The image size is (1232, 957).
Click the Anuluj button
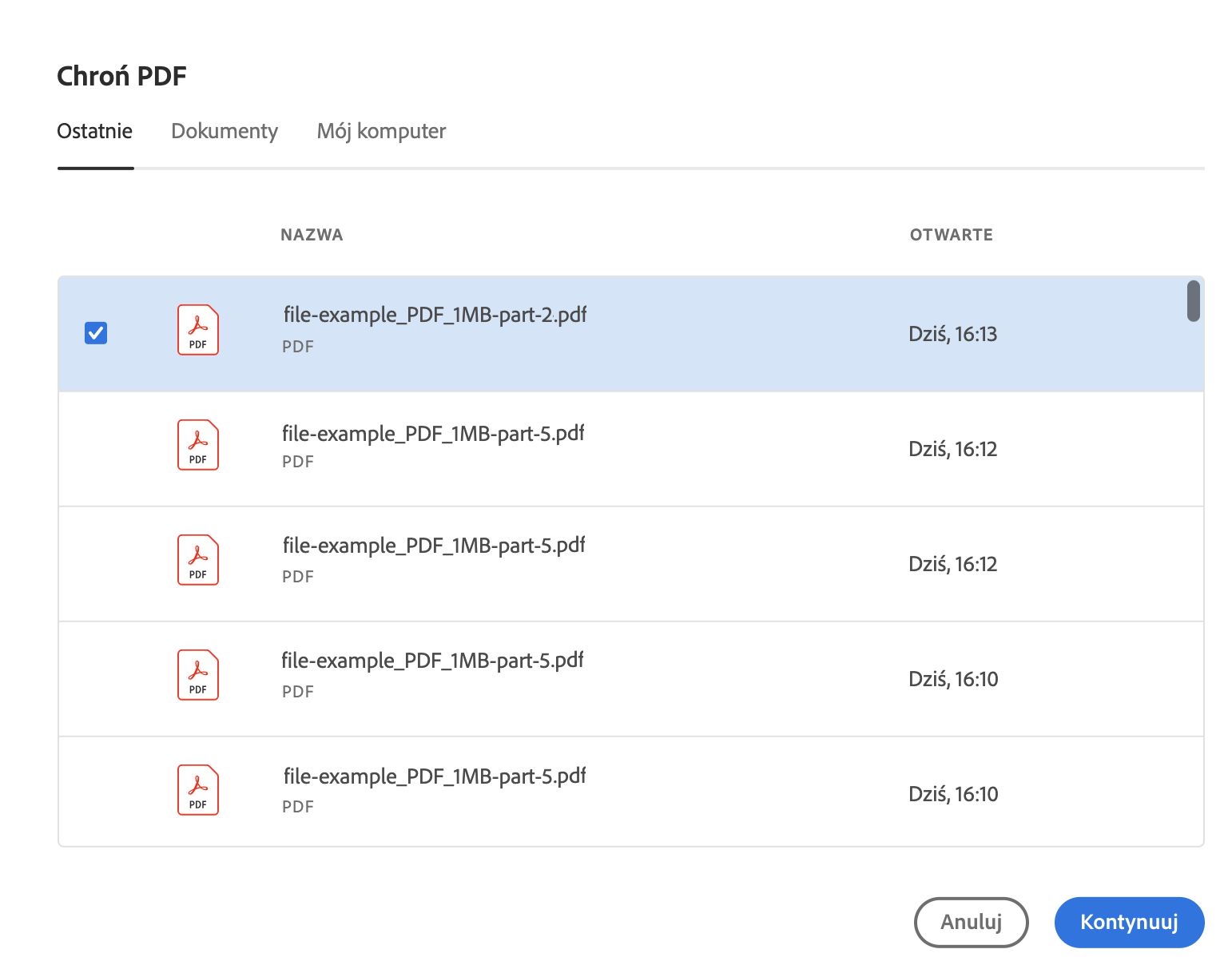pyautogui.click(x=971, y=922)
